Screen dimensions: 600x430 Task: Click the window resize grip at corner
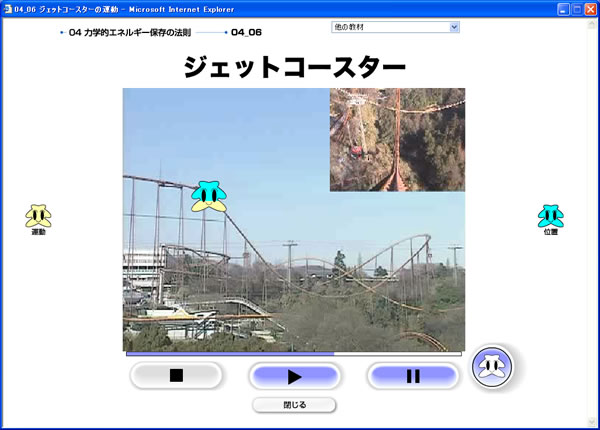click(x=593, y=423)
